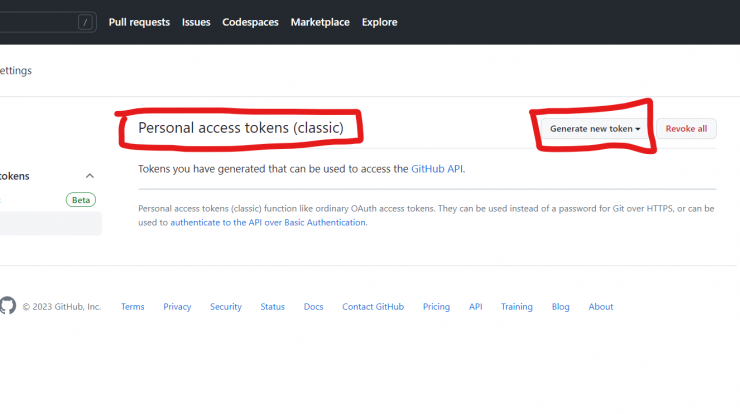Open the Training footer link
Viewport: 740px width, 414px height.
point(517,307)
